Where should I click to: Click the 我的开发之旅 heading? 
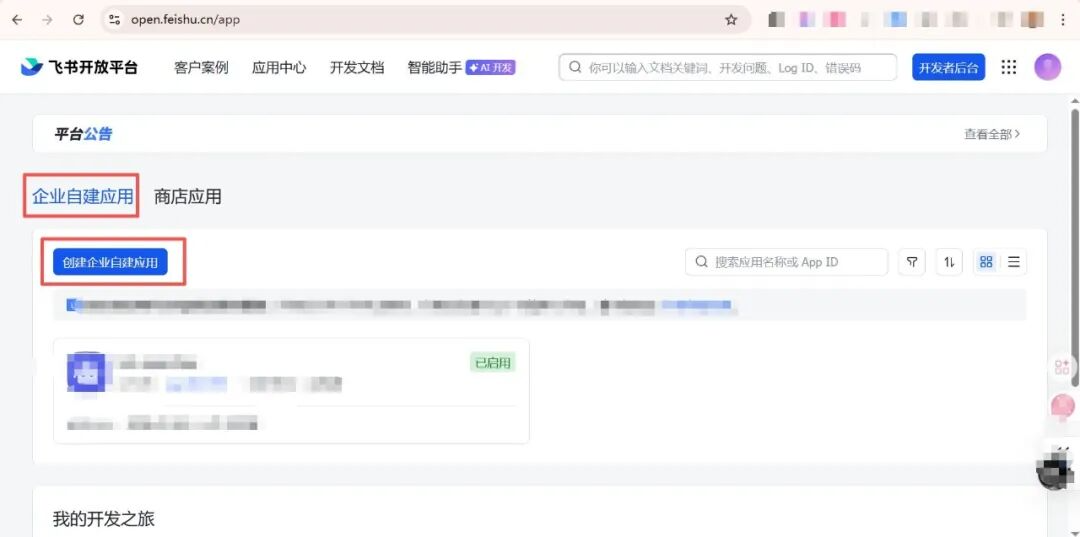click(104, 518)
